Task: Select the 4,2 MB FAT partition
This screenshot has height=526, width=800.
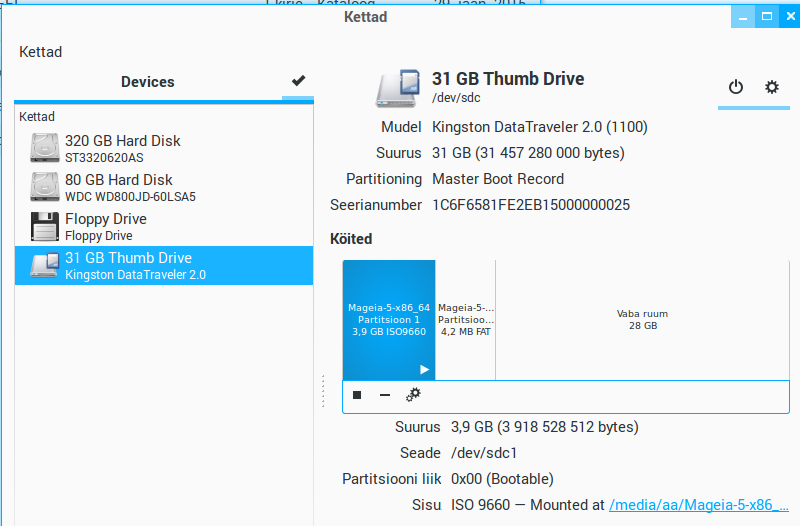Action: tap(465, 320)
